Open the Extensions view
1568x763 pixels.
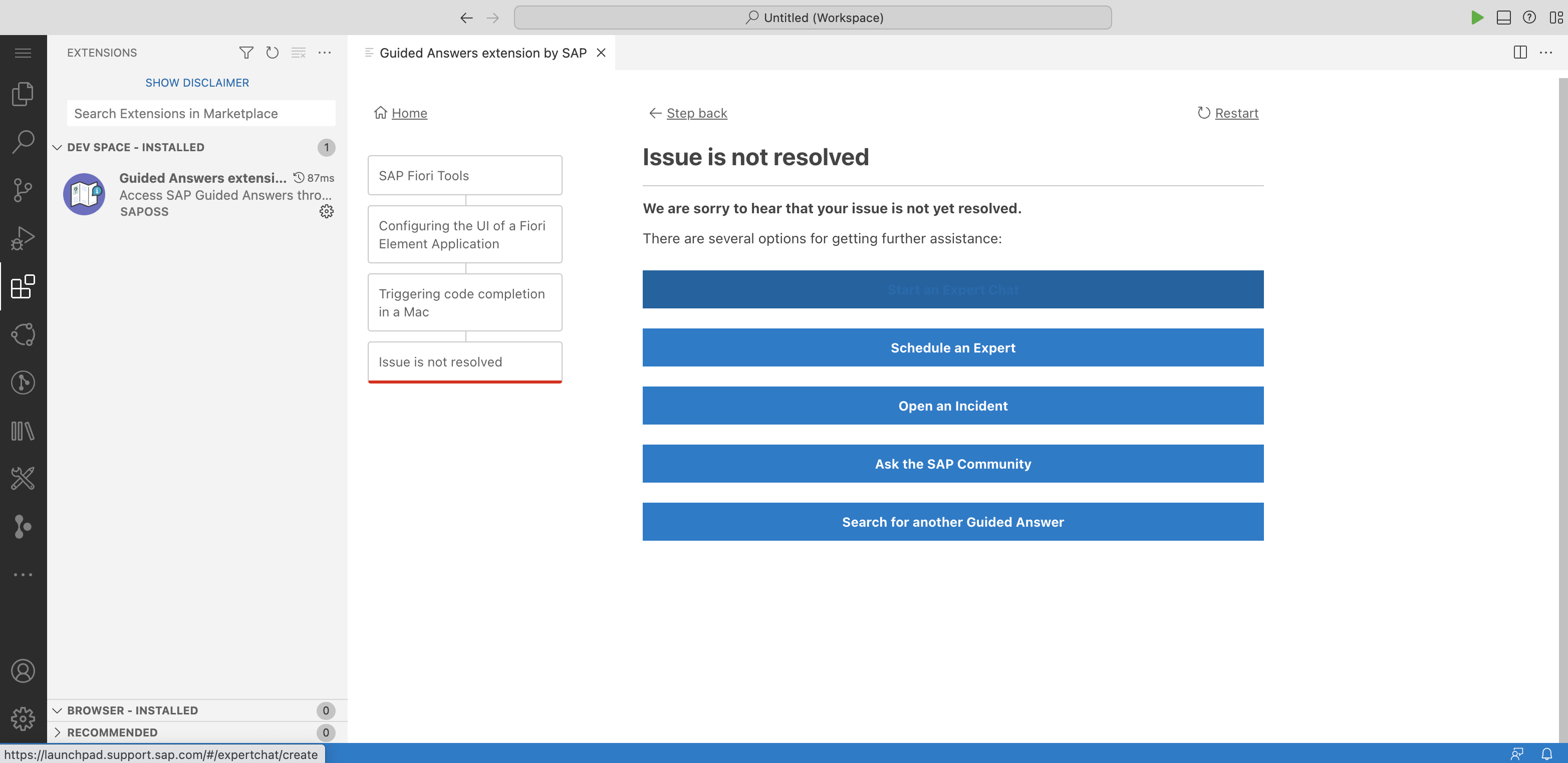coord(23,286)
